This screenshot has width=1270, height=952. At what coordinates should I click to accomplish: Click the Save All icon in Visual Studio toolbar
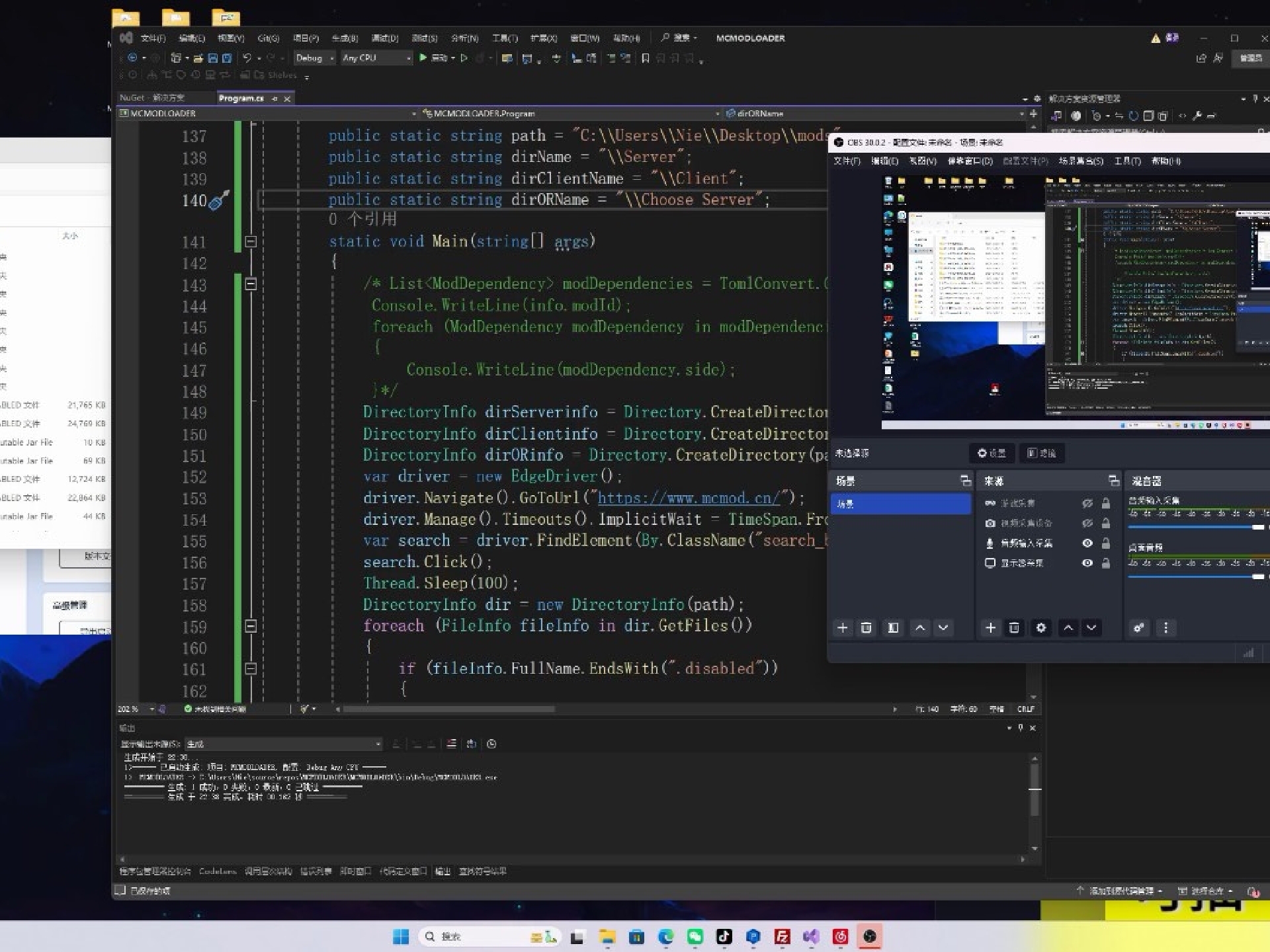click(227, 58)
